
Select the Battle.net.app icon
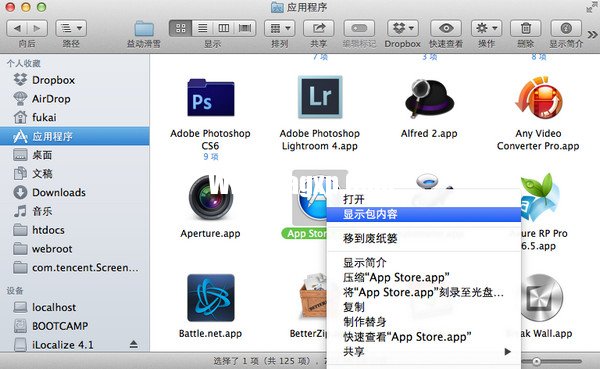210,298
